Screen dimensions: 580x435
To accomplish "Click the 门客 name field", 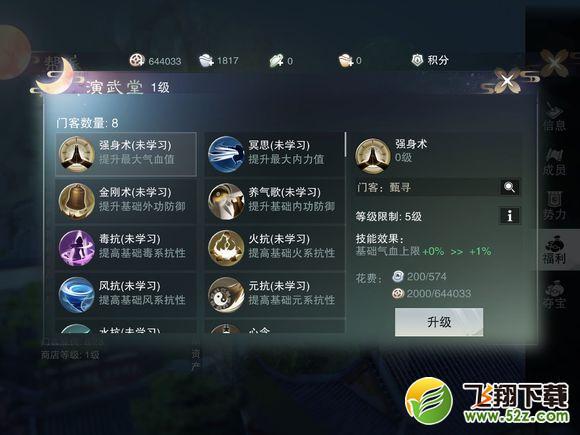I will click(426, 187).
